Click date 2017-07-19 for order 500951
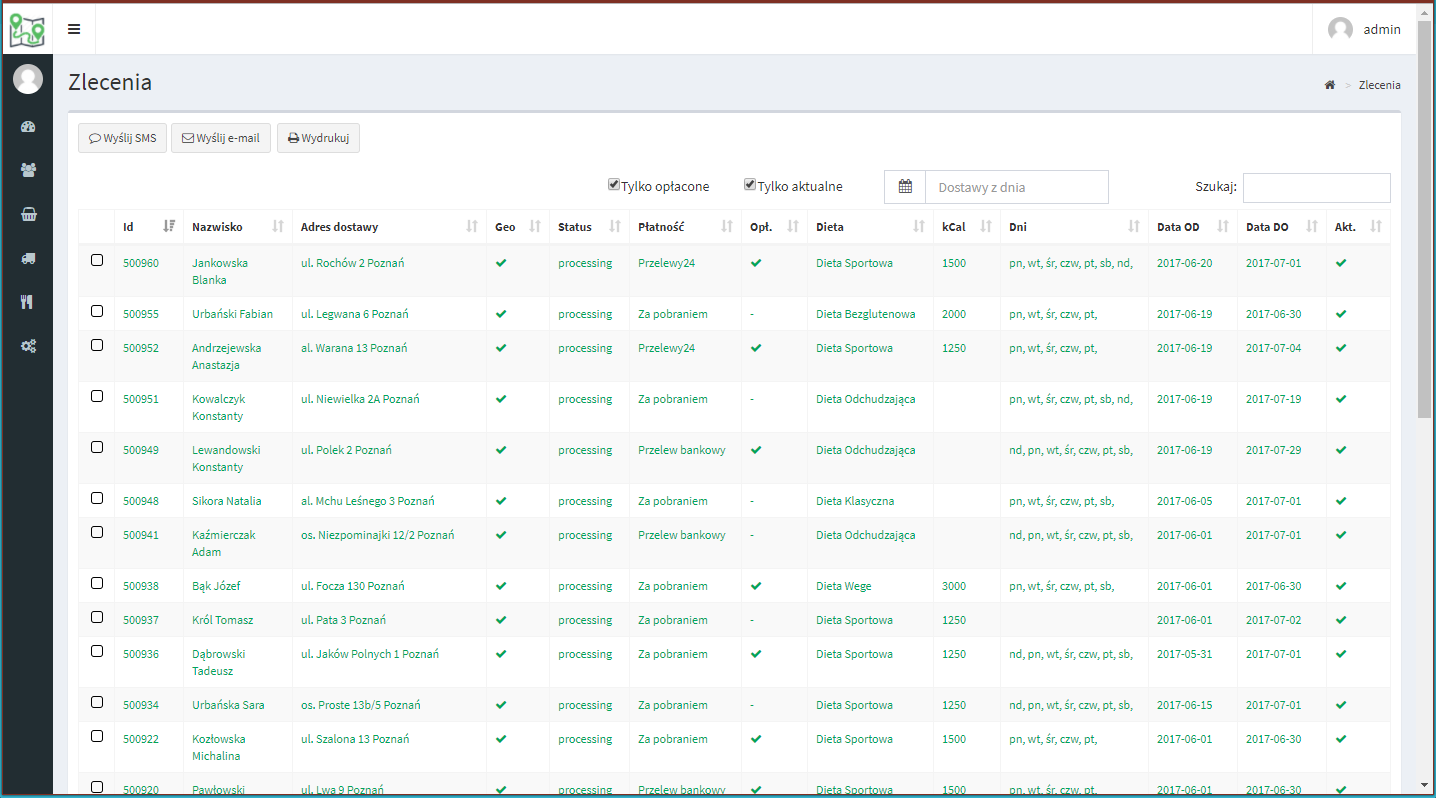Viewport: 1436px width, 798px height. tap(1274, 399)
